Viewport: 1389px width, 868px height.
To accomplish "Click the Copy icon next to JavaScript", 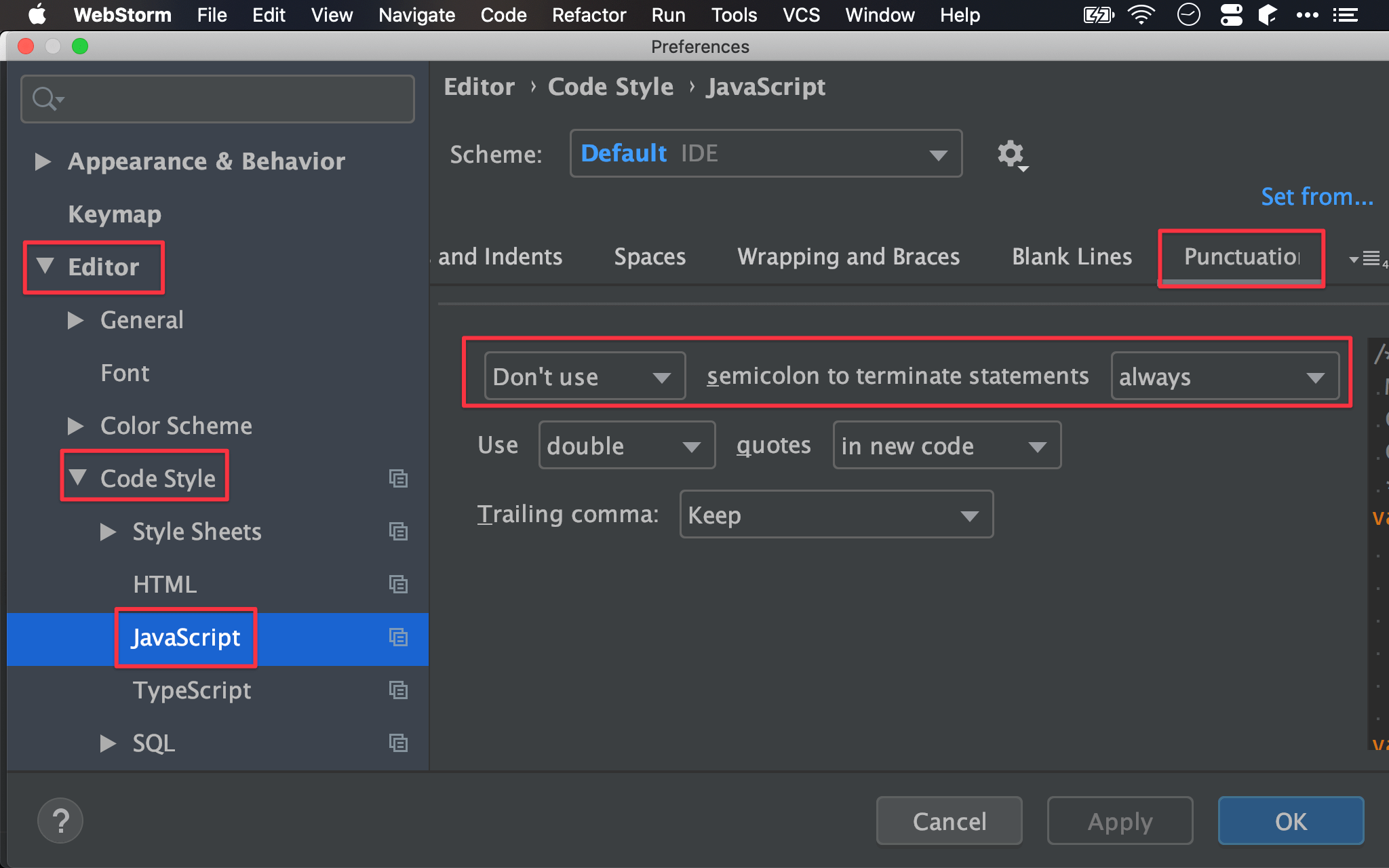I will point(397,637).
